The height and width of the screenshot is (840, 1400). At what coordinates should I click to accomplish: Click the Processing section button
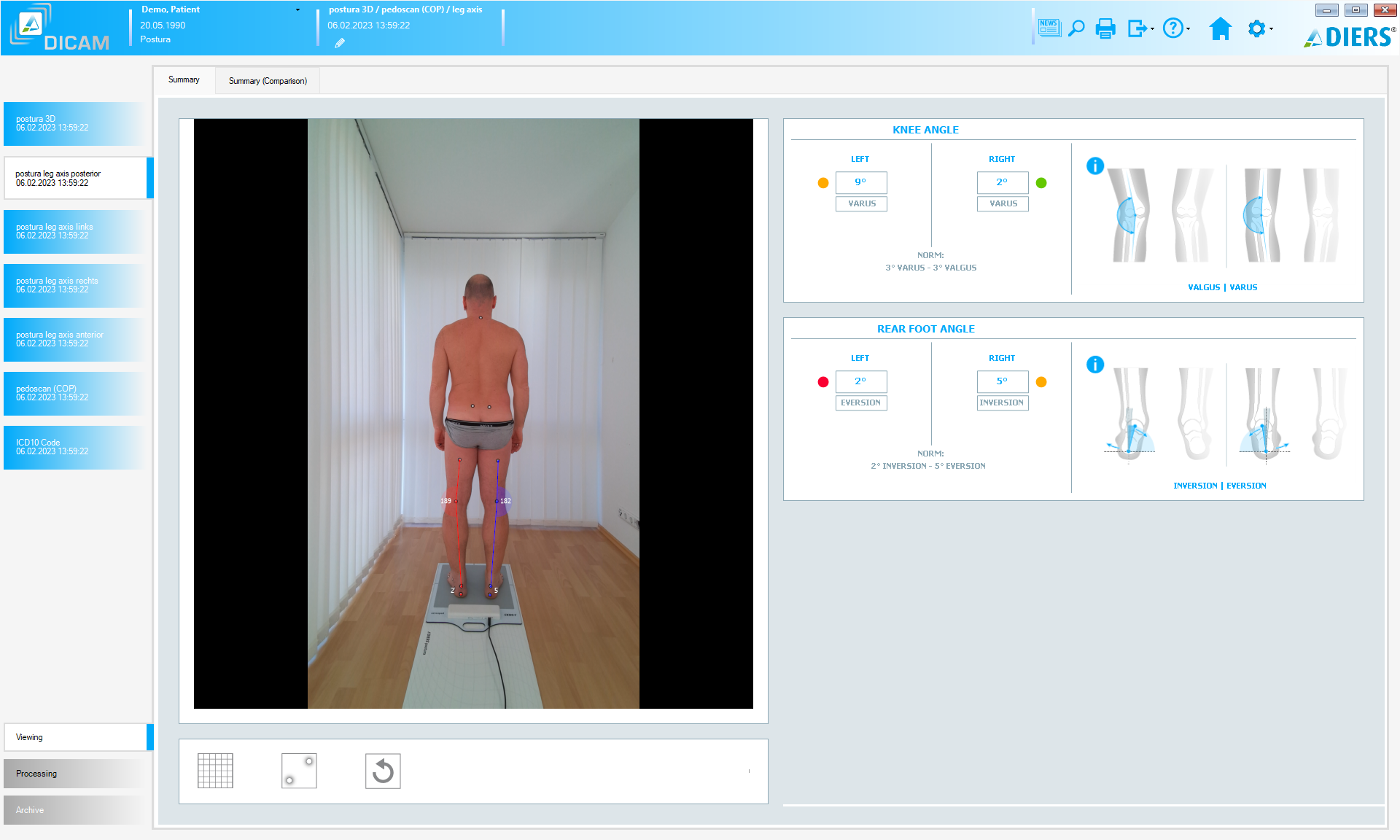coord(75,773)
